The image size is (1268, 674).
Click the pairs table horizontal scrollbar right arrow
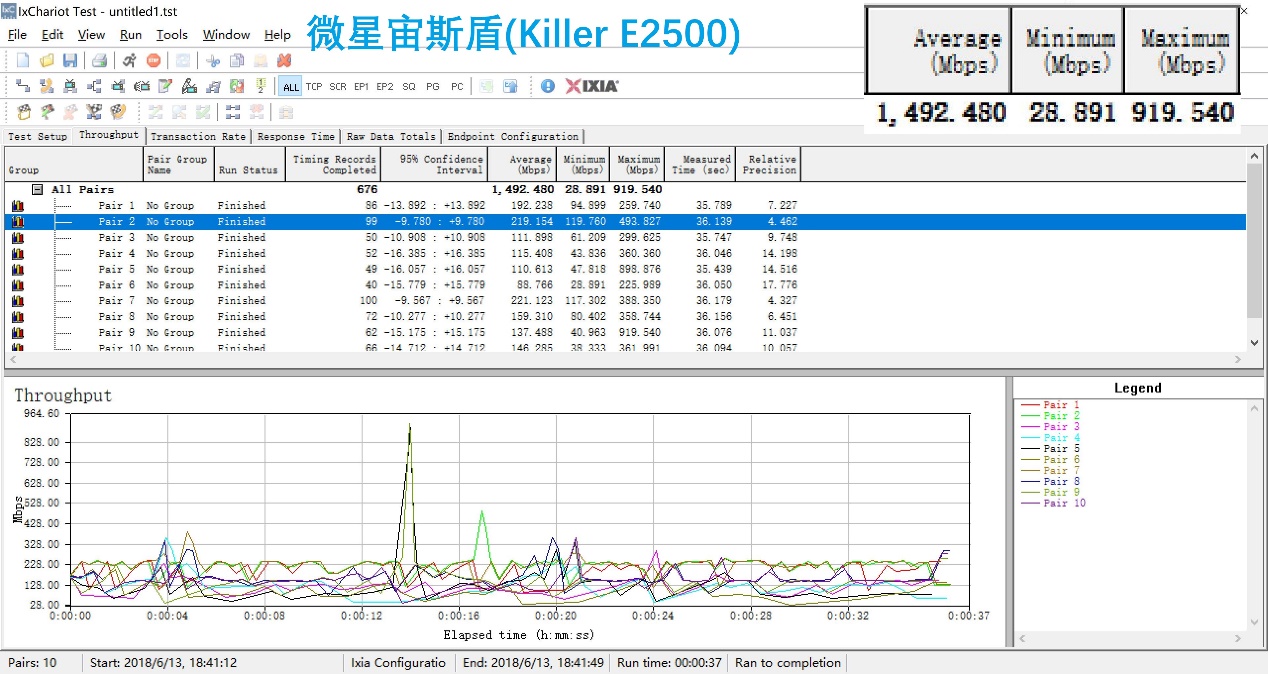tap(1240, 358)
